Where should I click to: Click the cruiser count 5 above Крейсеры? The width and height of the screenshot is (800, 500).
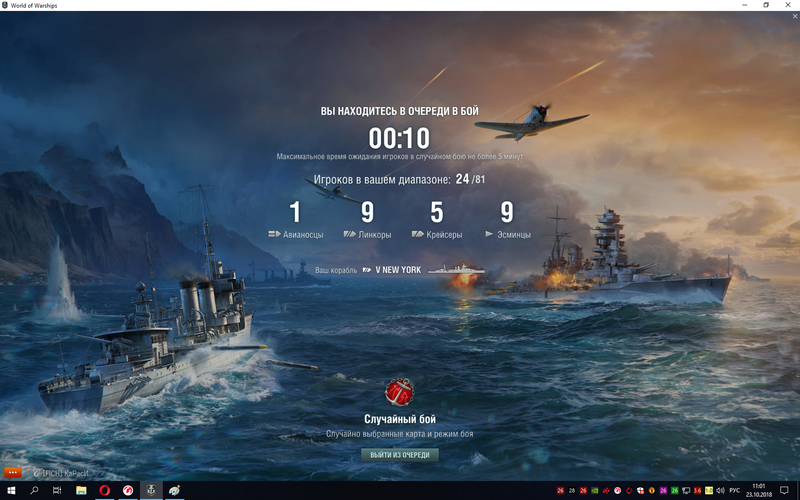click(437, 212)
